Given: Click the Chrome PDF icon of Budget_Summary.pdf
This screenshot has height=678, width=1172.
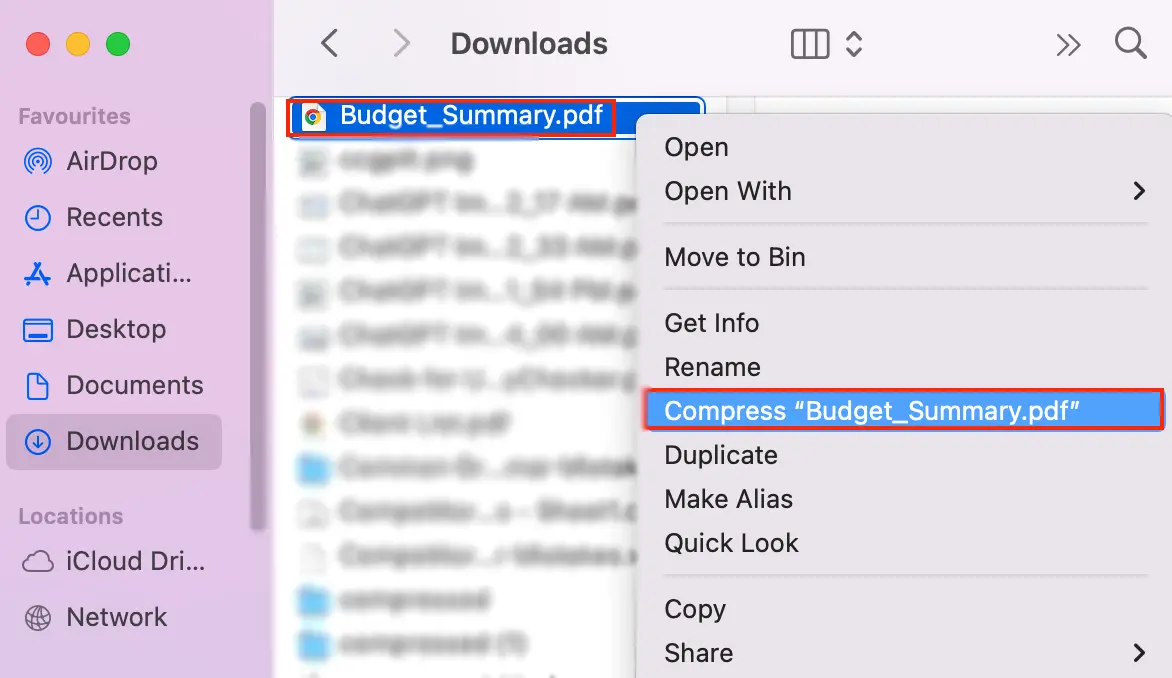Looking at the screenshot, I should pos(314,117).
